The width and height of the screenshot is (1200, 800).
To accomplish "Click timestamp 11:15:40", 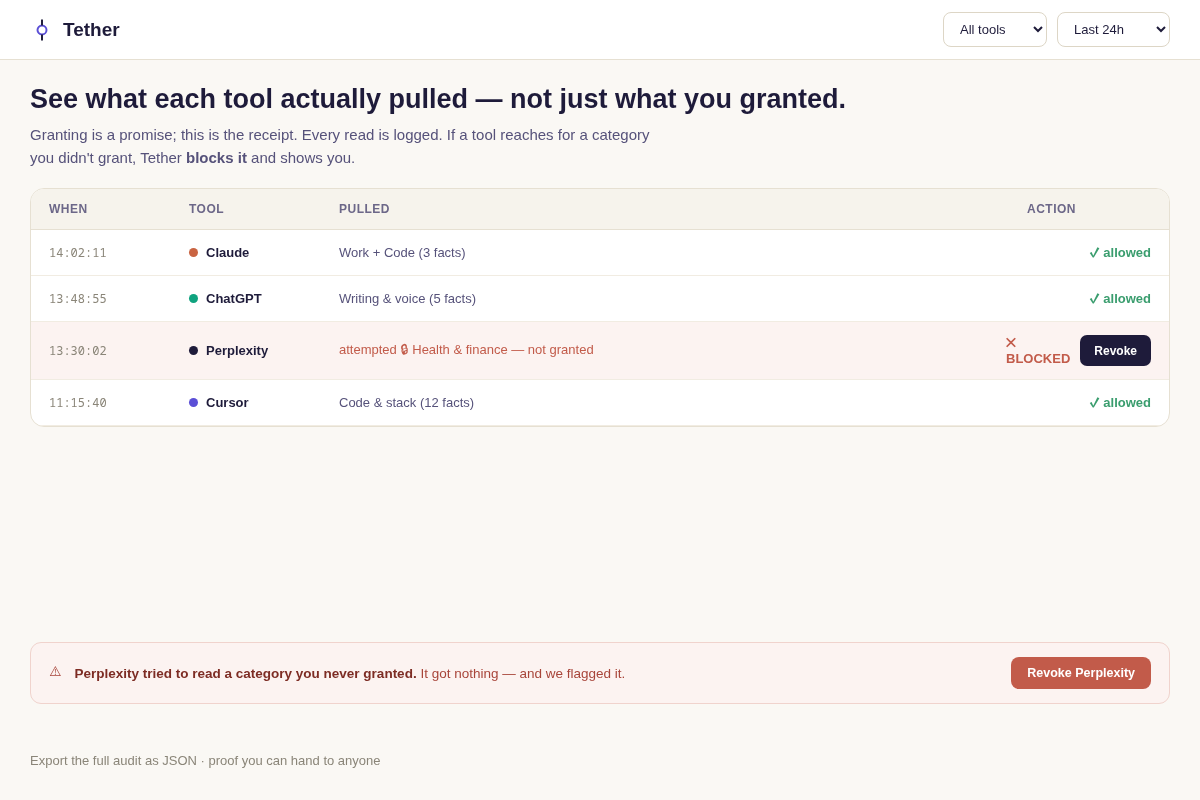I will (78, 403).
